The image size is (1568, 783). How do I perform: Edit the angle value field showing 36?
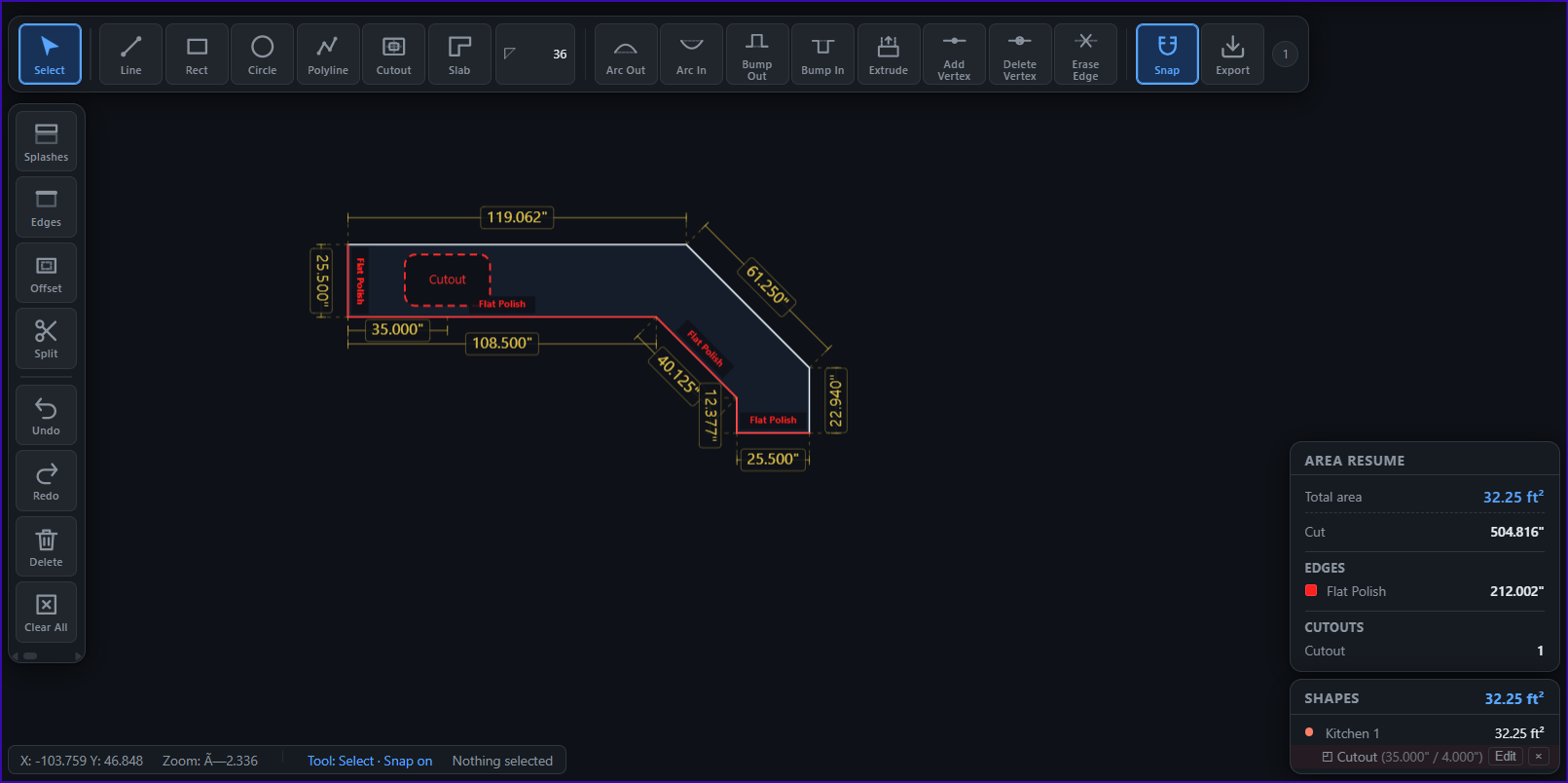tap(535, 55)
